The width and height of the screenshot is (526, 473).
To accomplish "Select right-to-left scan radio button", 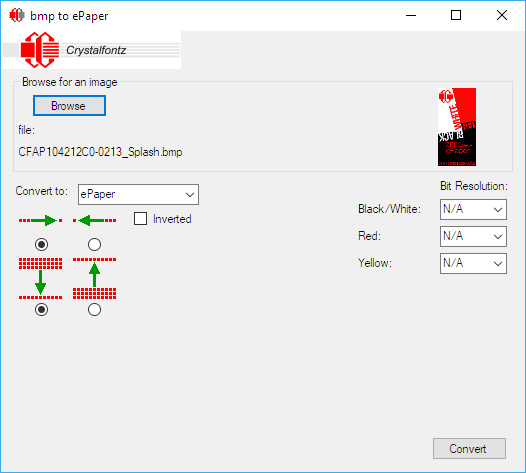I will pos(94,245).
